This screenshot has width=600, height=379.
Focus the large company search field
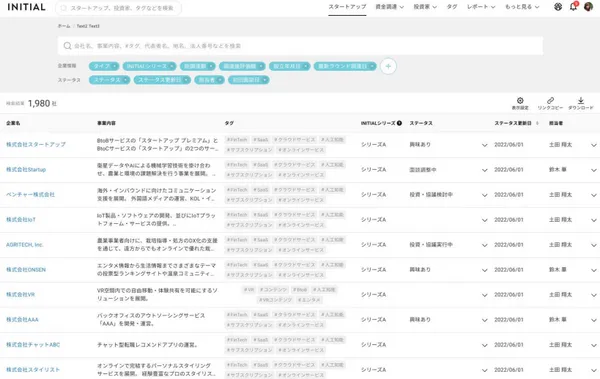[300, 46]
